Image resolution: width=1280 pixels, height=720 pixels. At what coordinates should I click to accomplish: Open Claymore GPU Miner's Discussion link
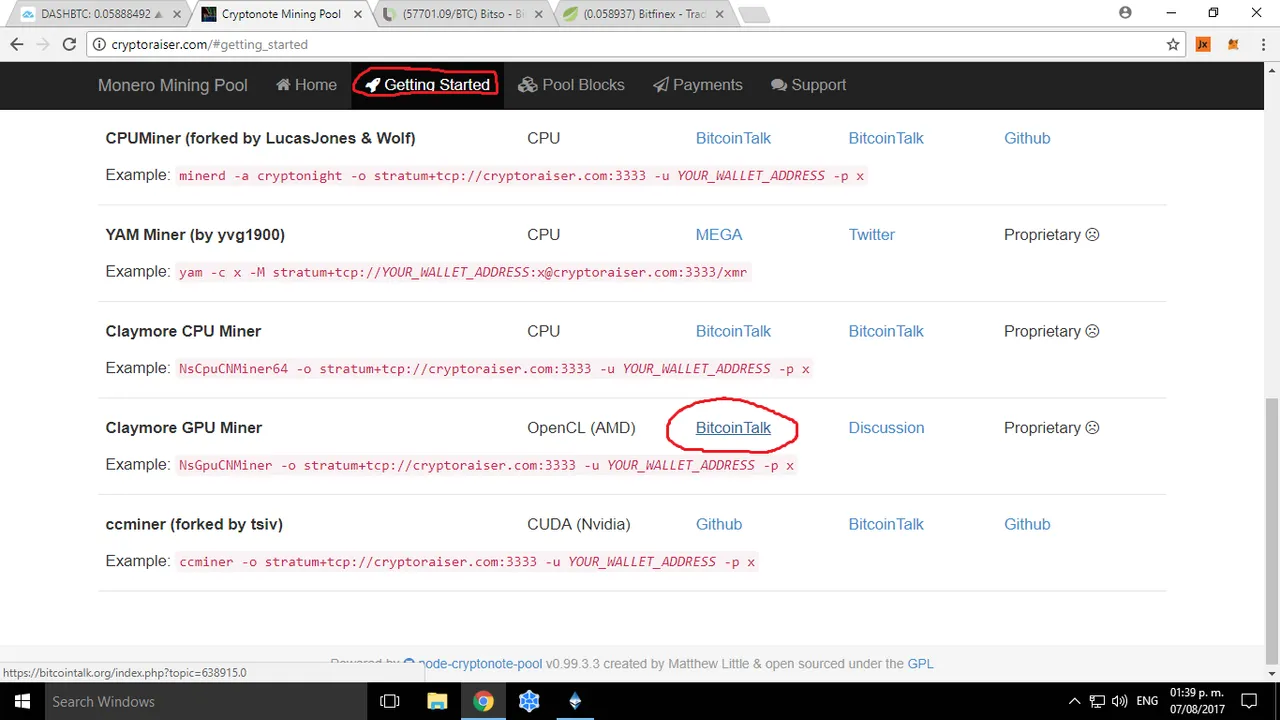coord(886,428)
